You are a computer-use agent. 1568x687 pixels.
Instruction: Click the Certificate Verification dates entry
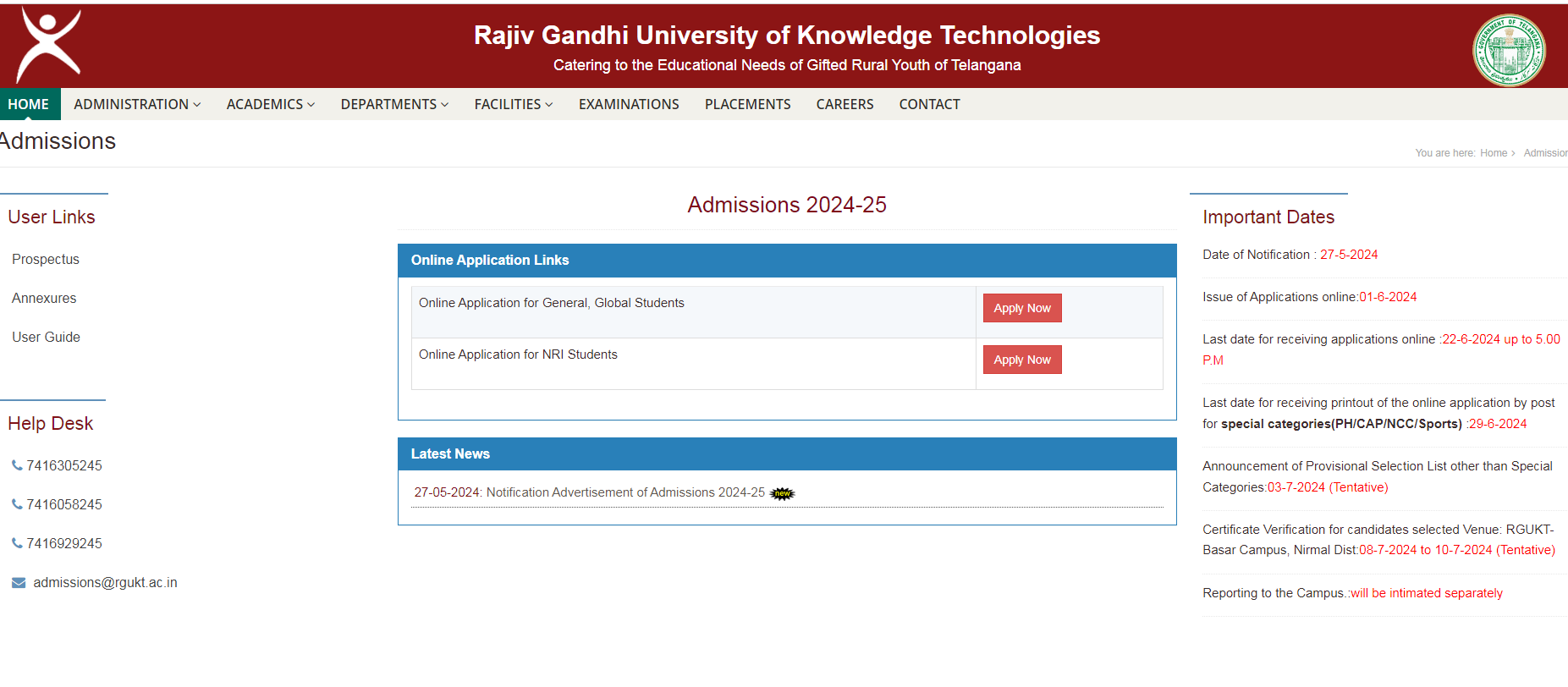tap(1379, 540)
